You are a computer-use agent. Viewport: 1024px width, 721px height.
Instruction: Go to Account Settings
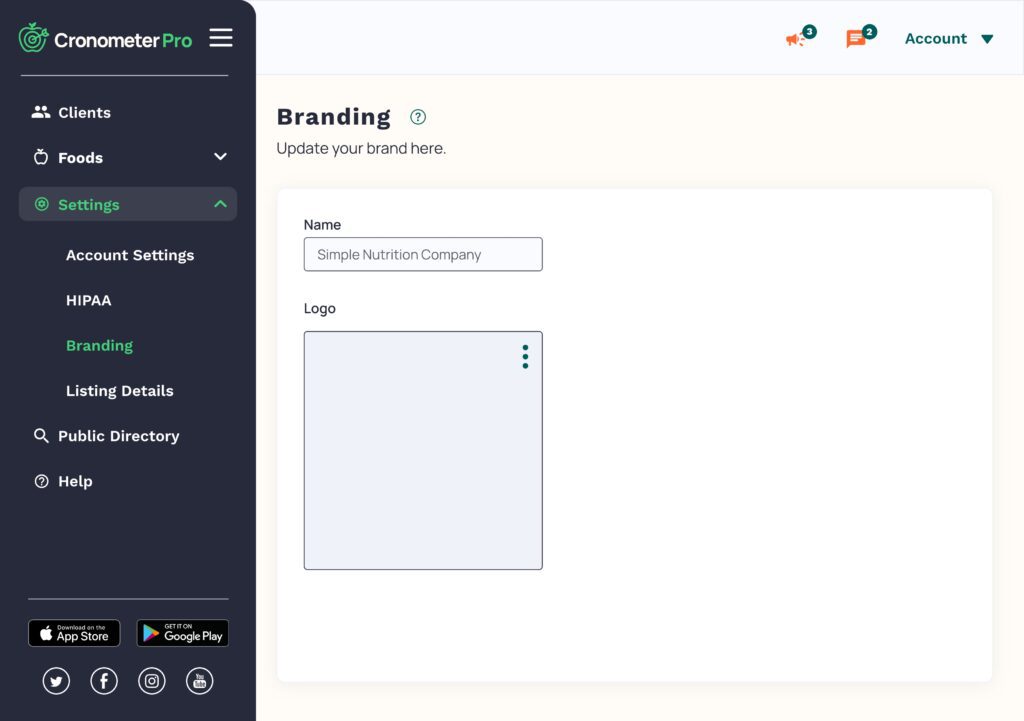(130, 255)
